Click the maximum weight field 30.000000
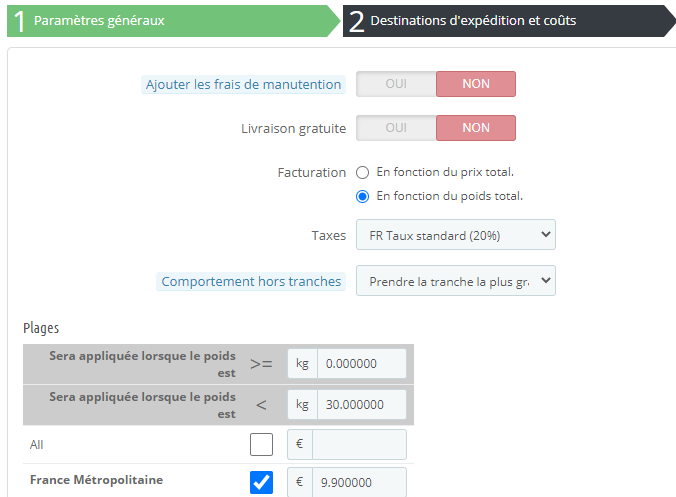 click(361, 404)
